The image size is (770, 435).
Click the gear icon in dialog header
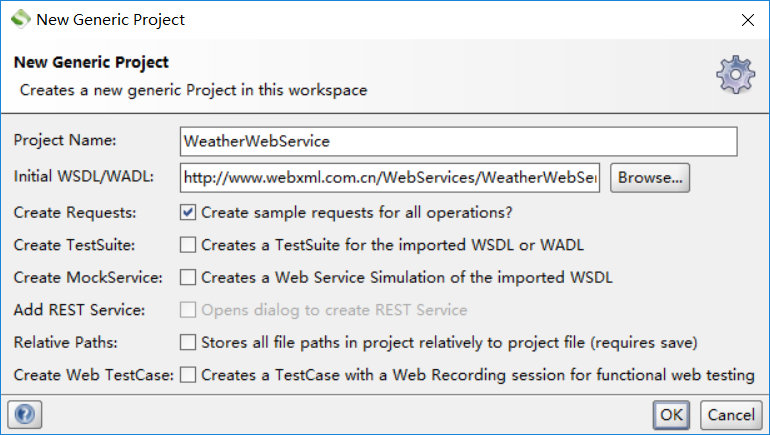point(735,75)
